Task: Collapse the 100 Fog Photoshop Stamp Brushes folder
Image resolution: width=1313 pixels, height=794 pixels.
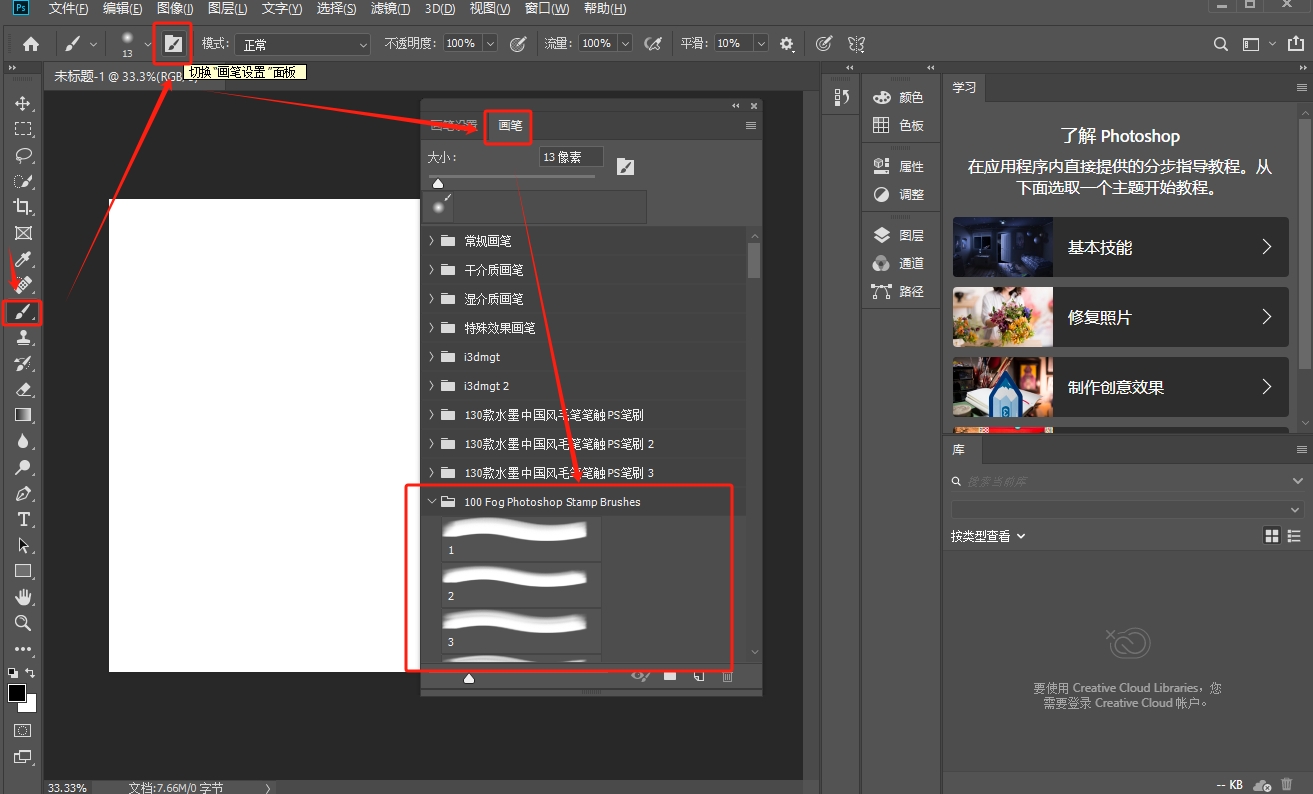Action: (431, 502)
